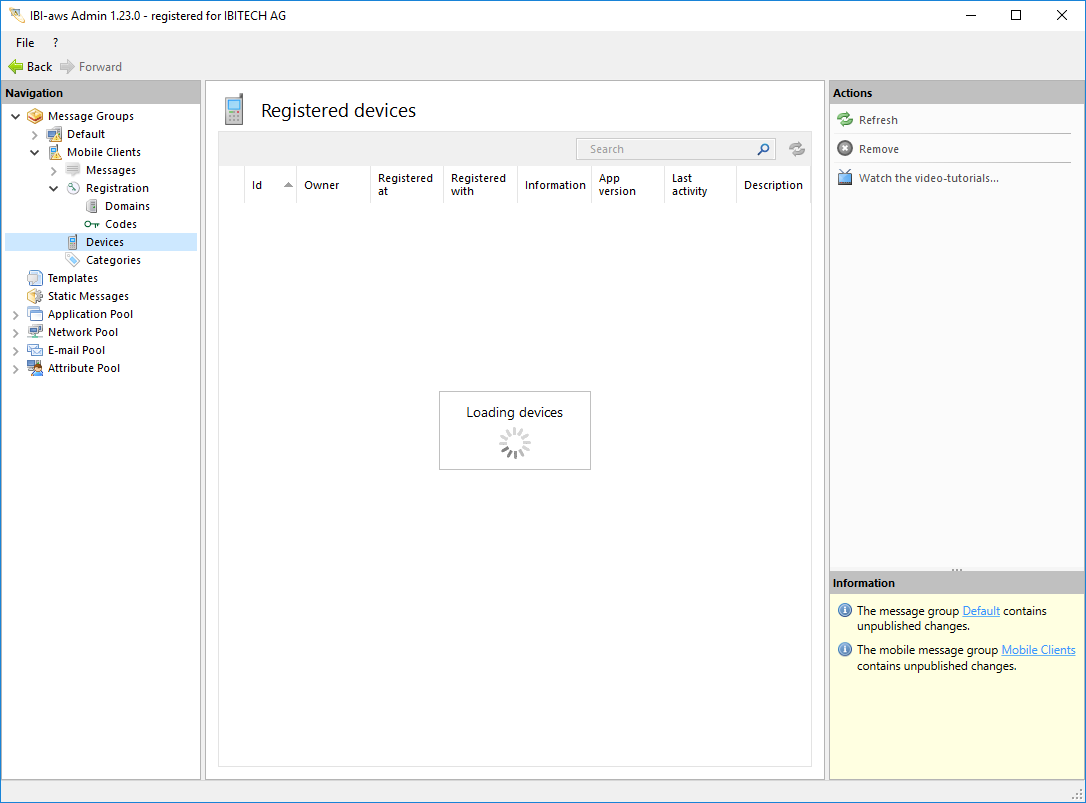Click the video-tutorials TV icon

[845, 178]
